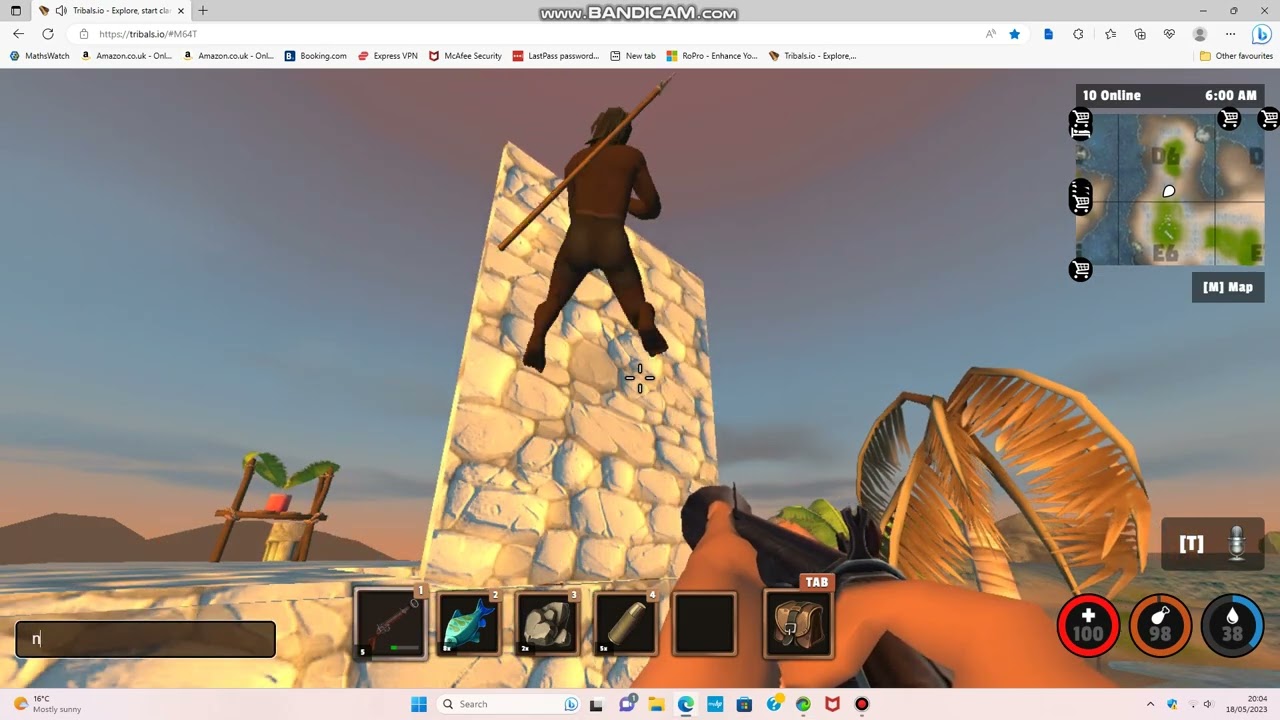This screenshot has height=720, width=1280.
Task: Open MathsWatch bookmark
Action: point(40,56)
